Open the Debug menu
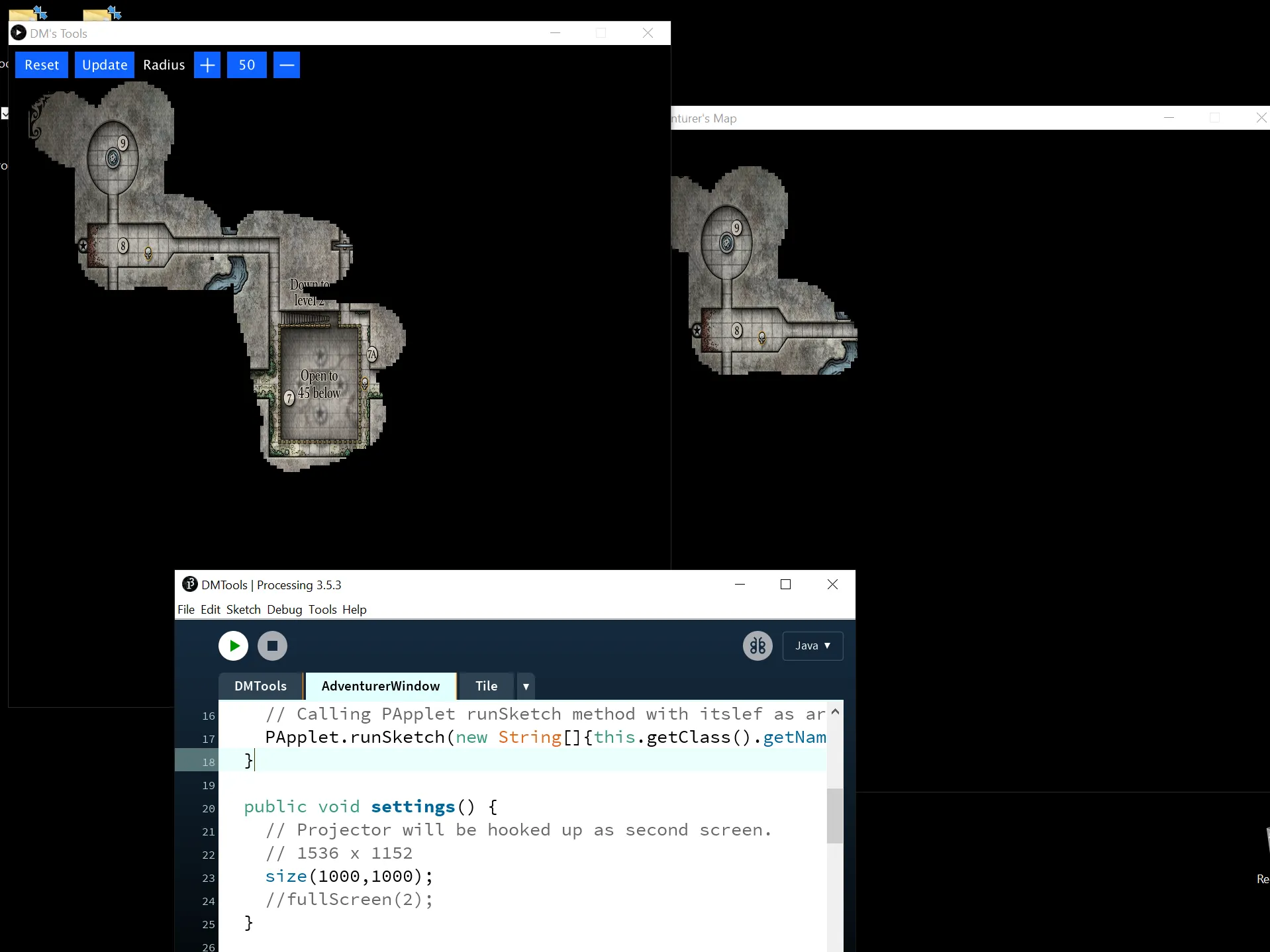 pyautogui.click(x=285, y=610)
